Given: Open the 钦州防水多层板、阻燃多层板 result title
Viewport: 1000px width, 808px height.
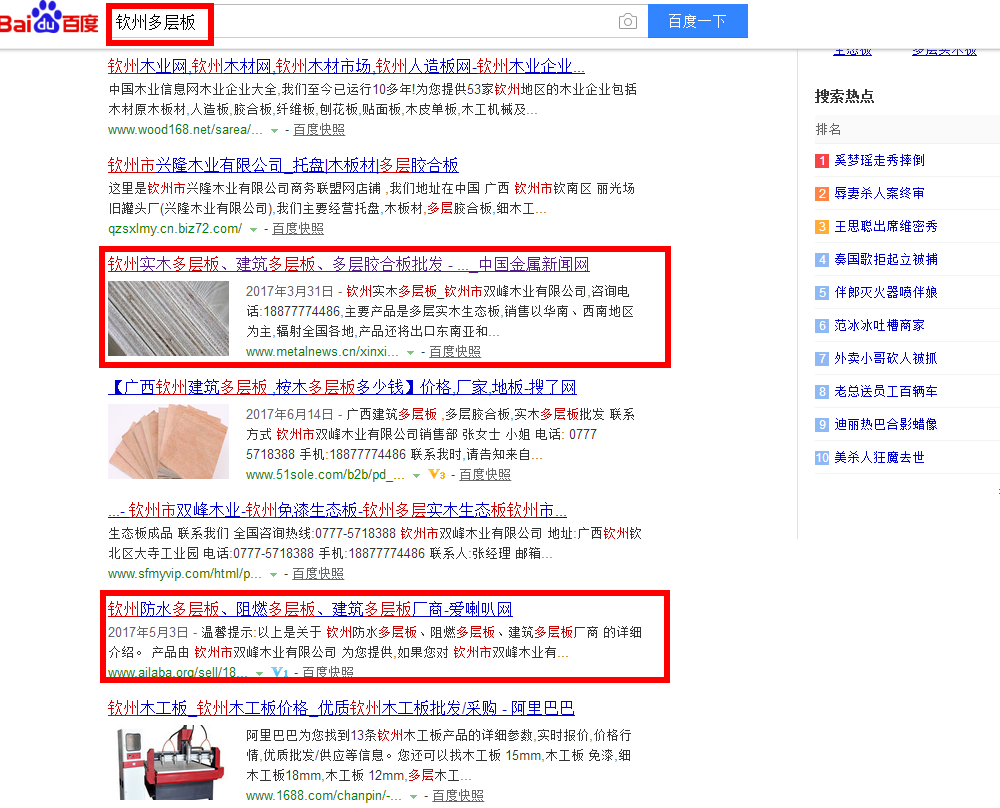Looking at the screenshot, I should (x=310, y=609).
